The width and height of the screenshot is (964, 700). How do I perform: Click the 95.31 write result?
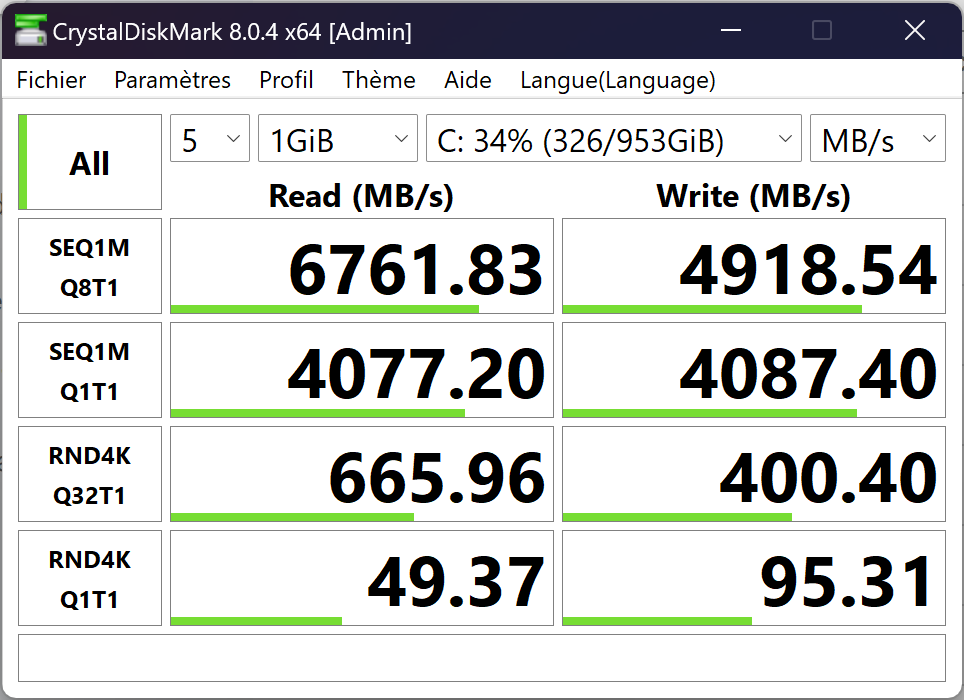click(754, 578)
